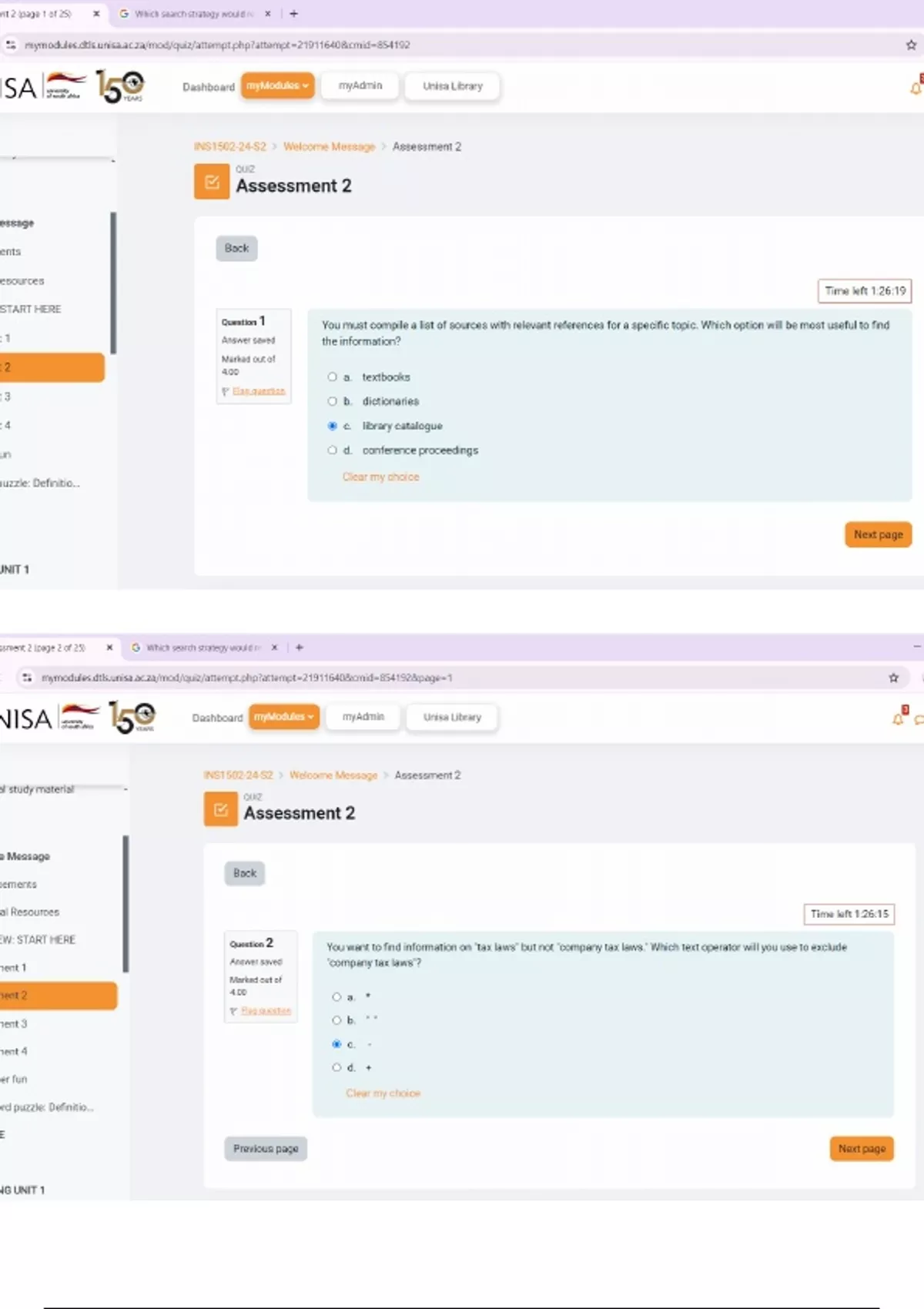Expand the myModules dropdown in top navbar
This screenshot has width=924, height=1309.
[x=277, y=85]
